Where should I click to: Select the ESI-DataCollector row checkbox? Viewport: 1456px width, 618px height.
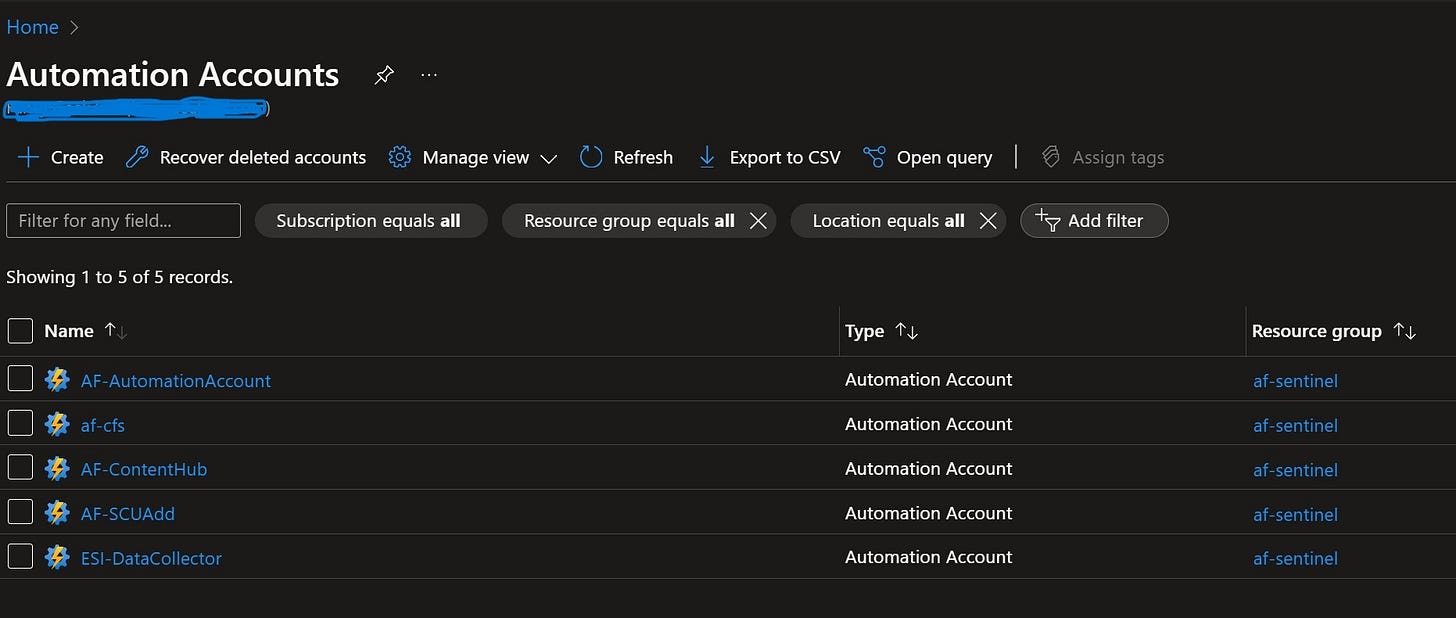pyautogui.click(x=20, y=556)
